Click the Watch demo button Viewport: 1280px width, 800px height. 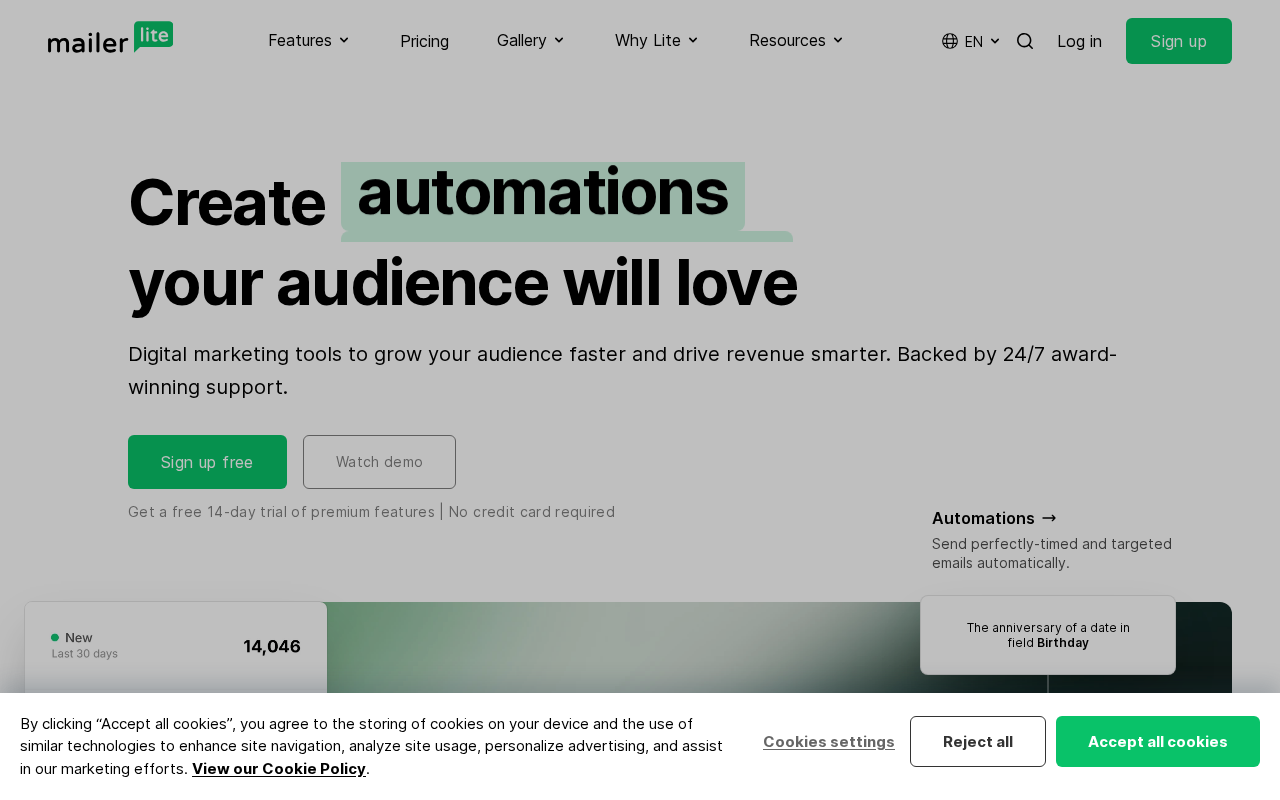(379, 462)
